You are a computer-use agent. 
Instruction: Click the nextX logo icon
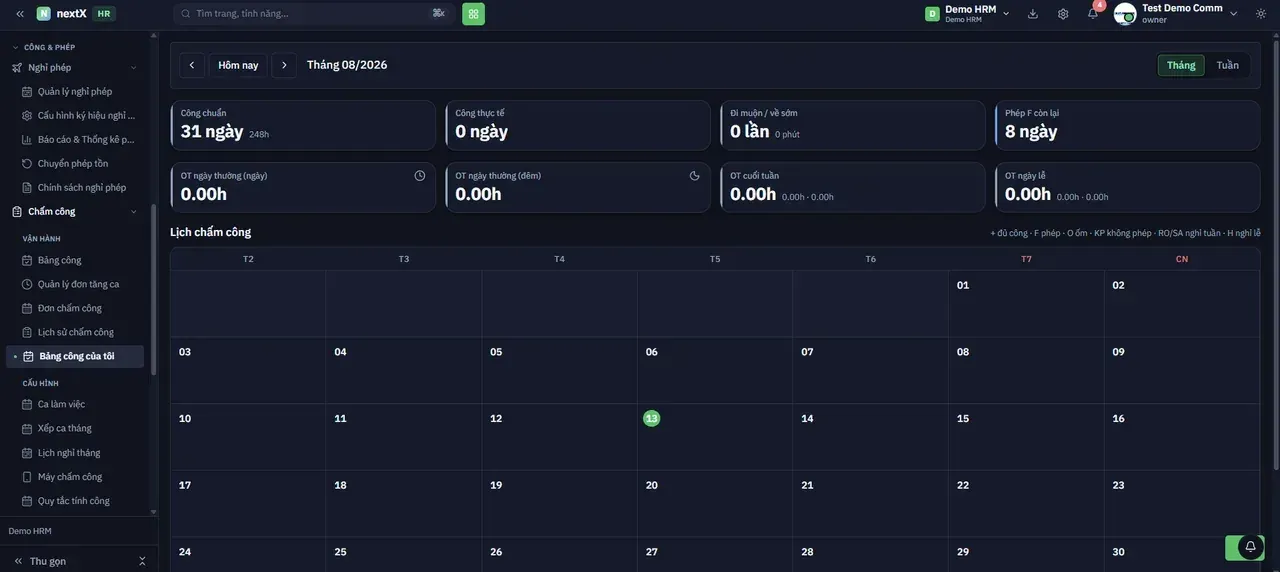(x=44, y=14)
